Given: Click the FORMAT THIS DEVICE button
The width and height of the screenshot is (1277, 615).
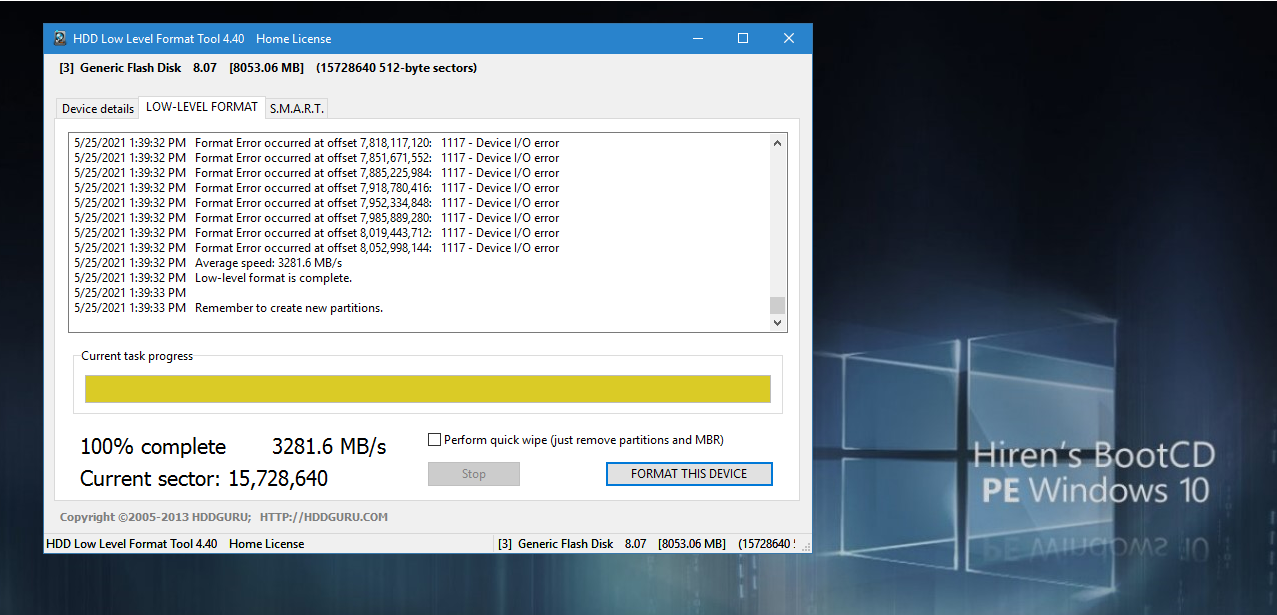Looking at the screenshot, I should click(x=689, y=474).
